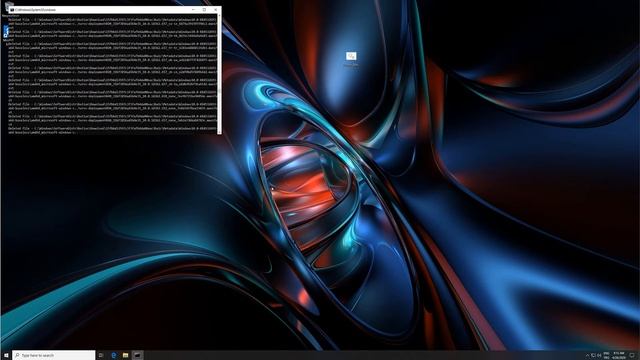Viewport: 640px width, 360px height.
Task: Select the command prompt taskbar button
Action: (138, 355)
